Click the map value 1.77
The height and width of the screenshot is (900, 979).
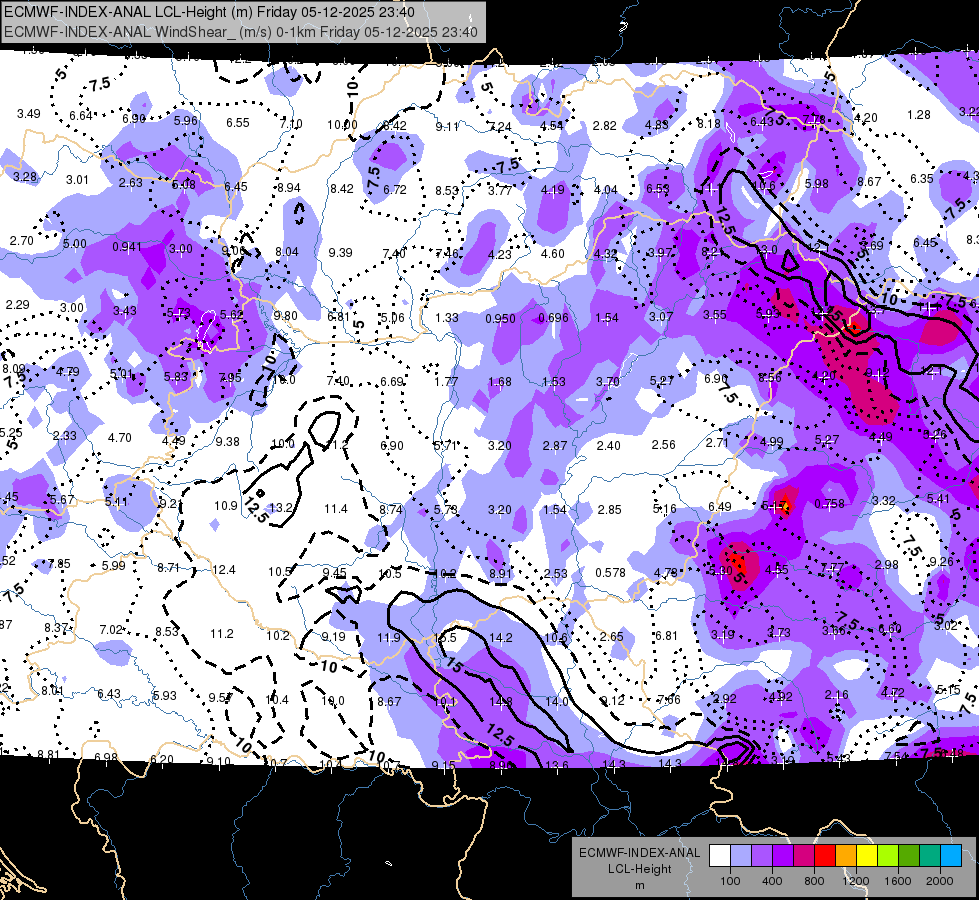[x=446, y=381]
